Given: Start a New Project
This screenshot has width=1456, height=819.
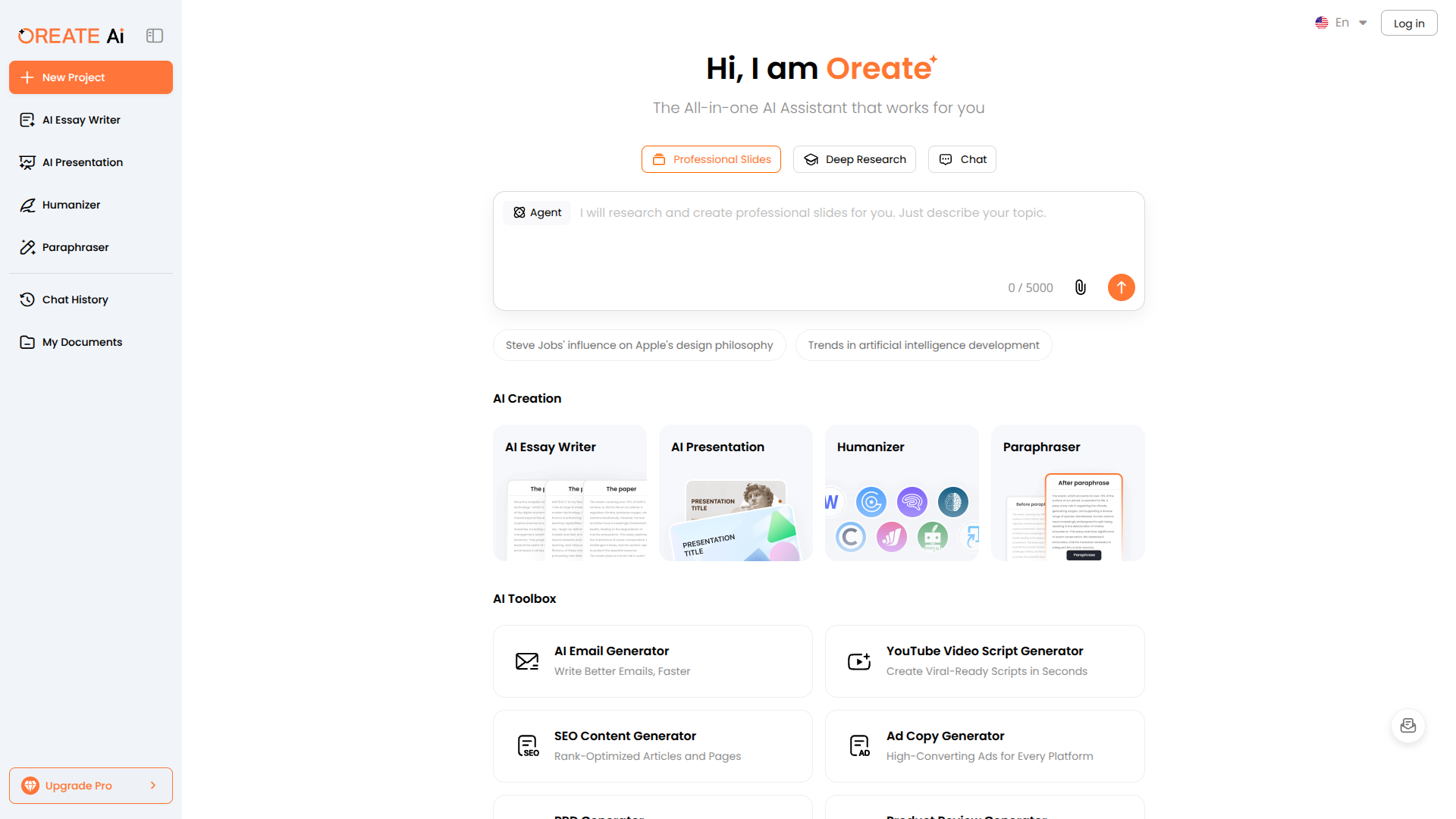Looking at the screenshot, I should click(x=90, y=77).
